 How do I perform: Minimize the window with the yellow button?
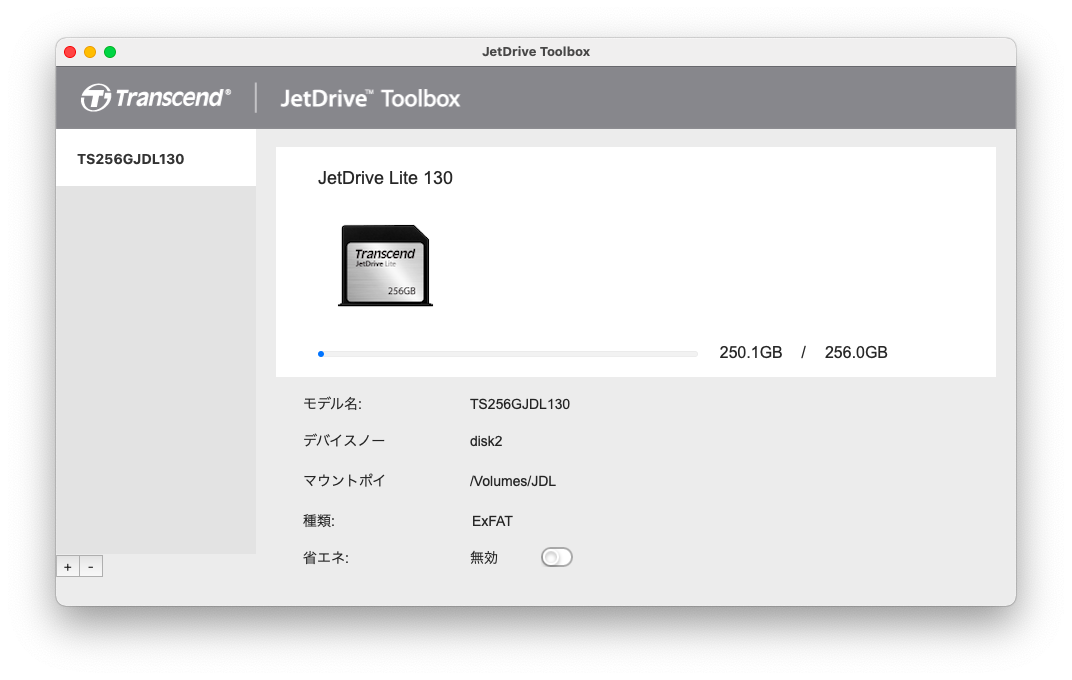pyautogui.click(x=90, y=52)
